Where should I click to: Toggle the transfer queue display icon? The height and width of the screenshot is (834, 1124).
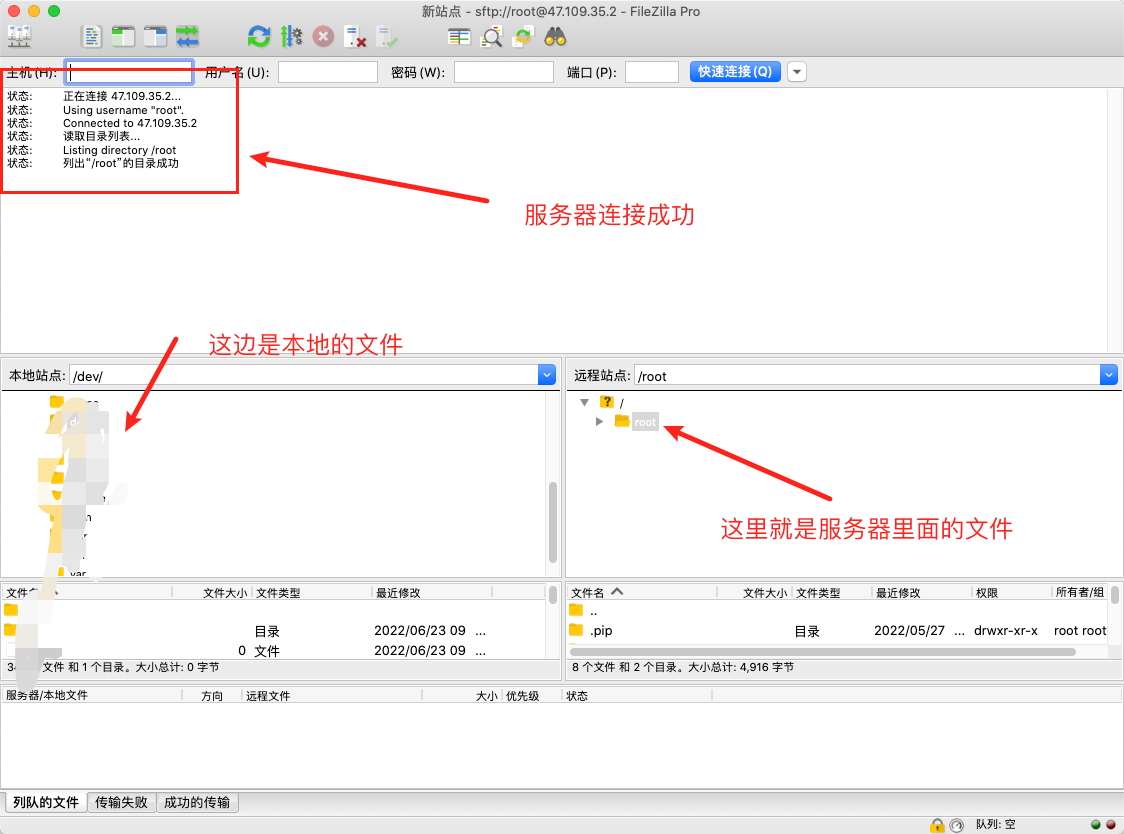[x=187, y=36]
